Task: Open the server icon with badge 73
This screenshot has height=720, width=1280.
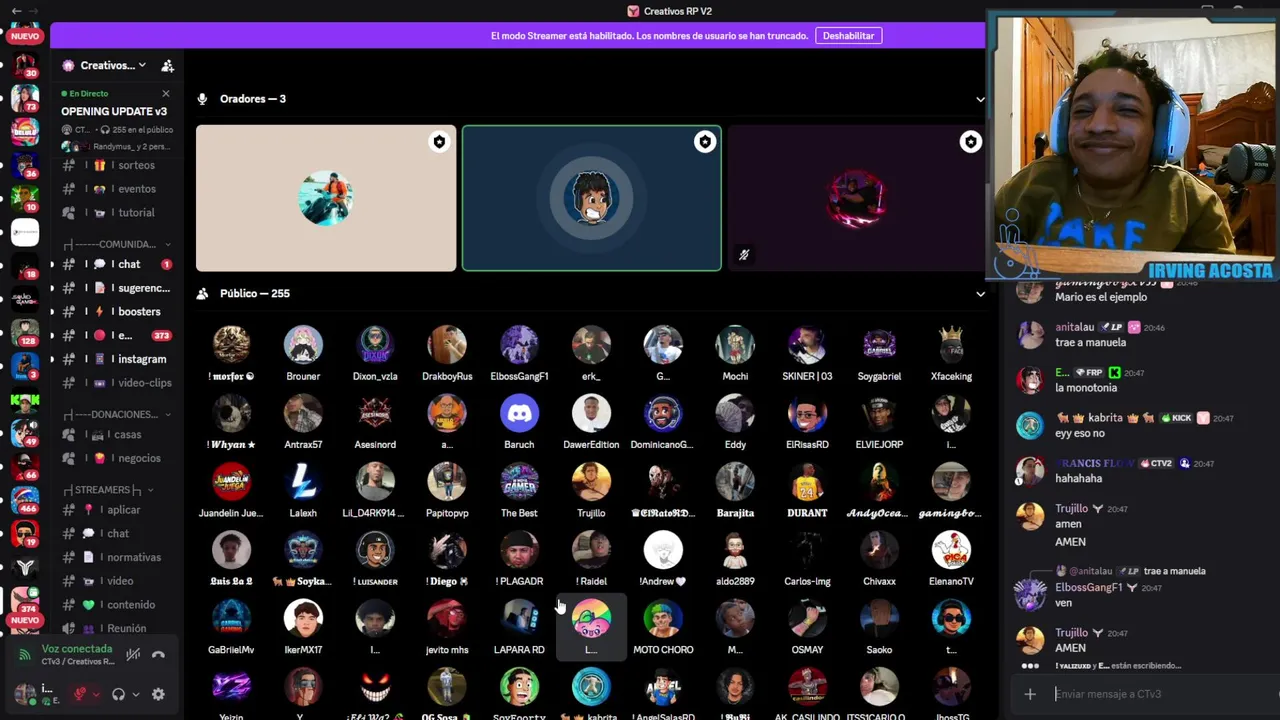Action: point(25,98)
